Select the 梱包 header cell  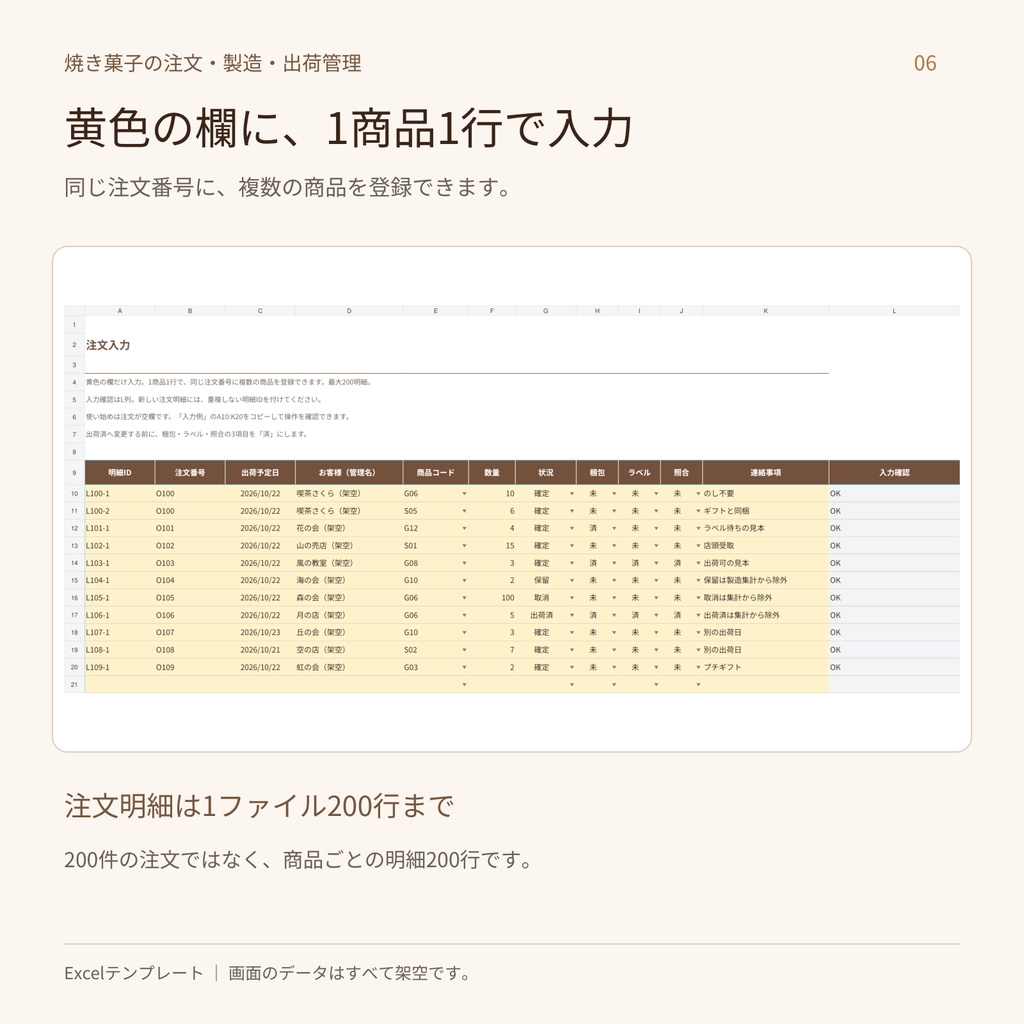(x=598, y=472)
